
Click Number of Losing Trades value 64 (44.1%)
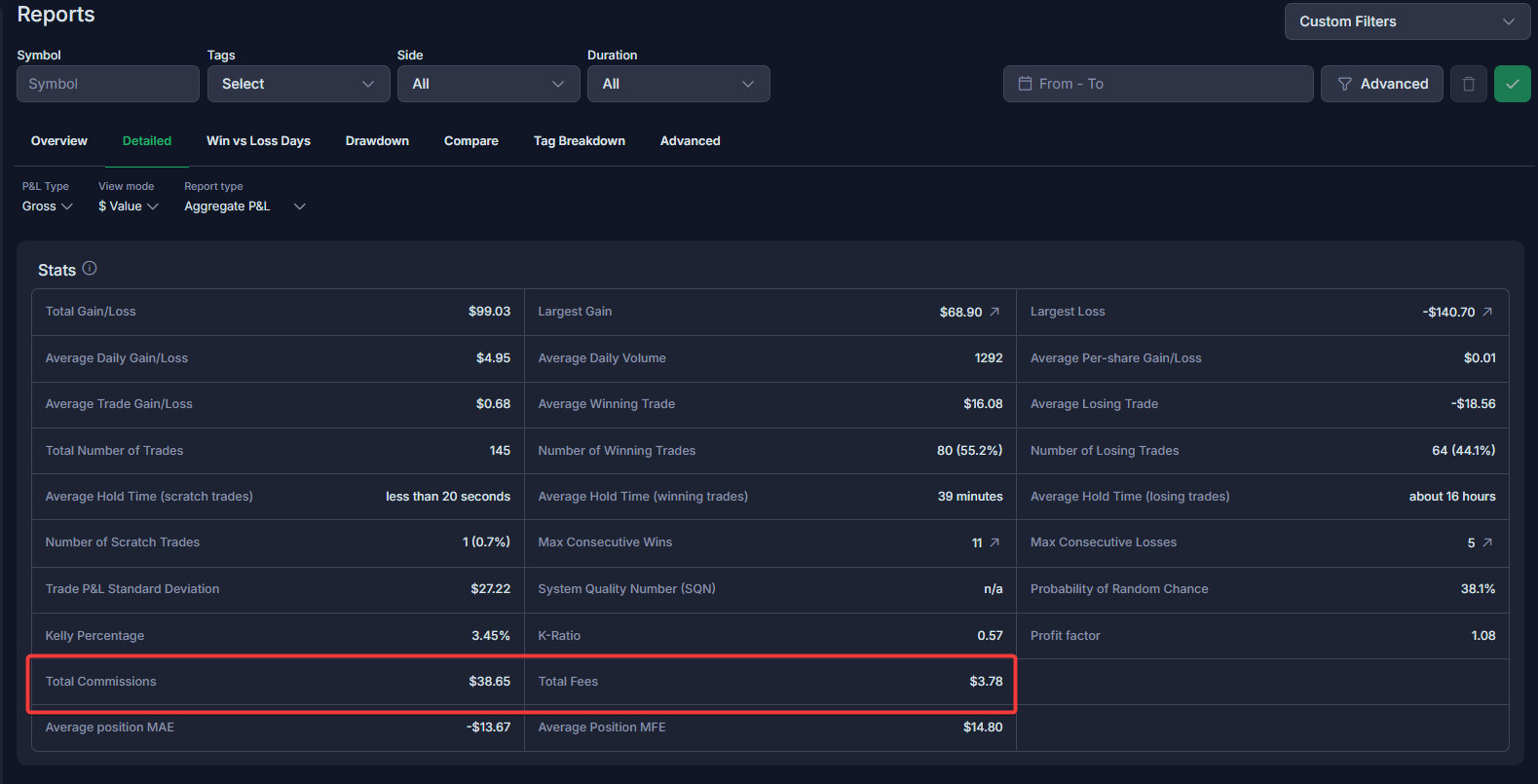(1463, 451)
